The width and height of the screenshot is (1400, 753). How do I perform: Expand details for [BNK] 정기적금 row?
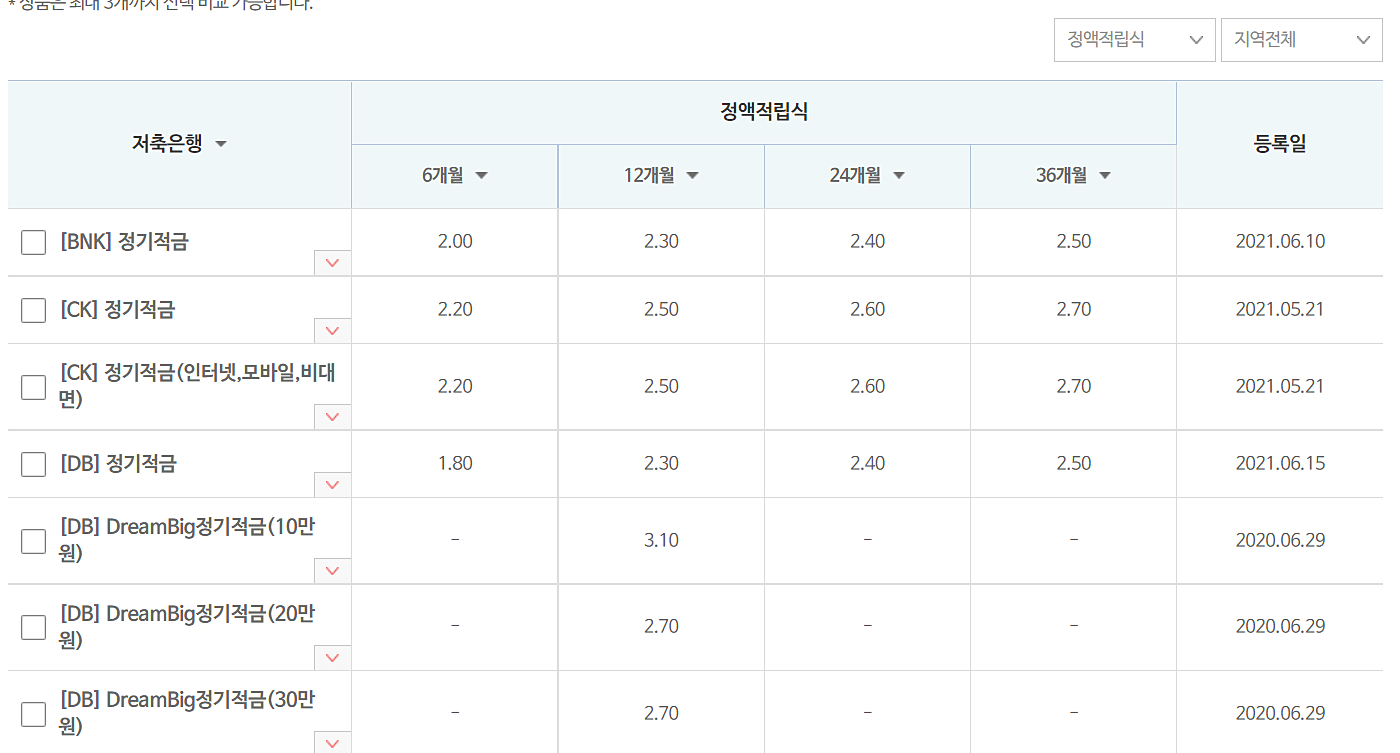tap(333, 263)
